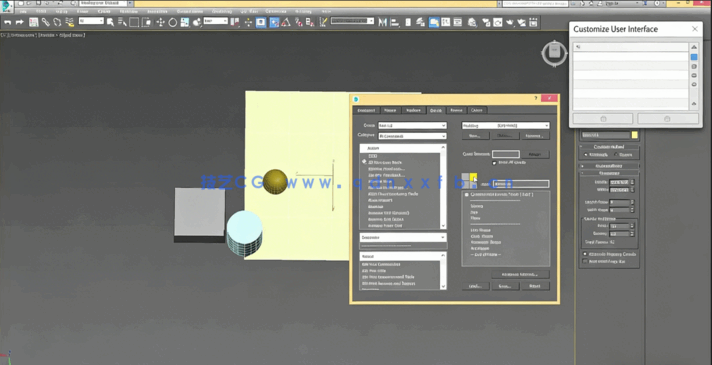
Task: Activate Select and Scale tool
Action: click(x=185, y=22)
